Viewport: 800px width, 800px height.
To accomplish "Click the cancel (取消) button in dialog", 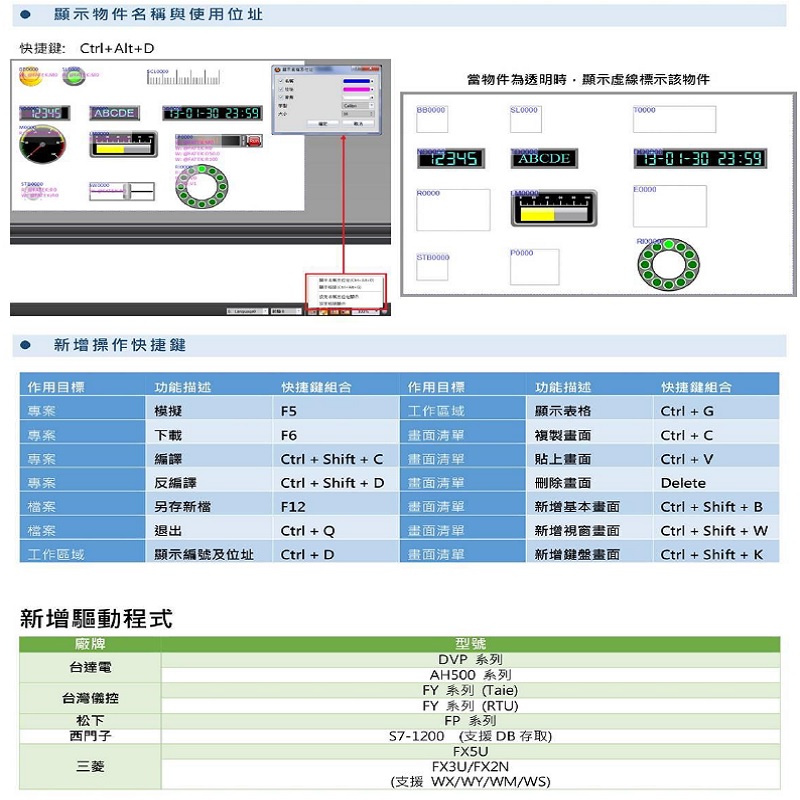I will 358,123.
